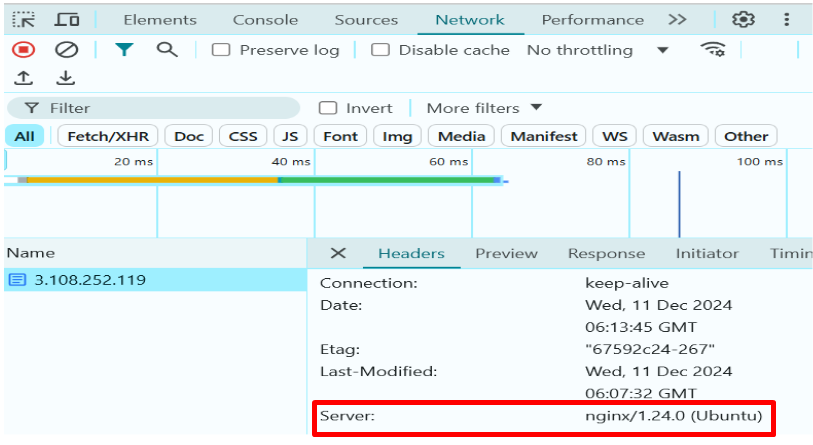Screen dimensions: 813x445
Task: Filter requests by Fetch/XHR
Action: coord(108,136)
